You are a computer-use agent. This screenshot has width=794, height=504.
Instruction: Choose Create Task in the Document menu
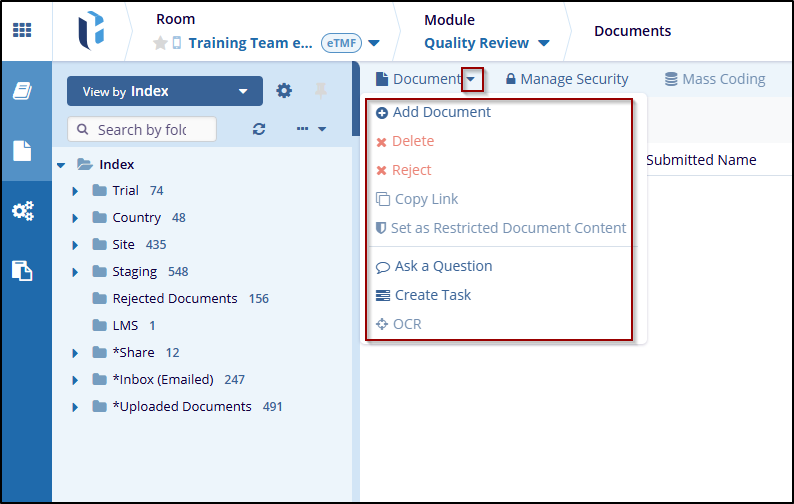tap(432, 295)
